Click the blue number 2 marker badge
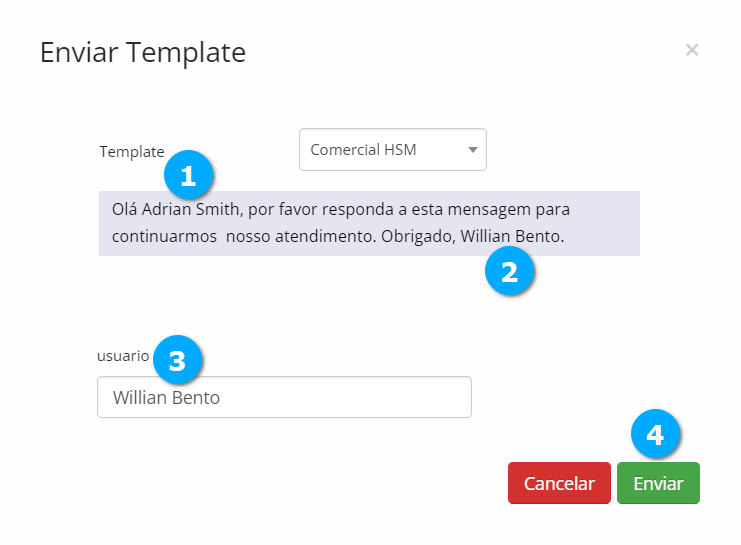 [510, 271]
